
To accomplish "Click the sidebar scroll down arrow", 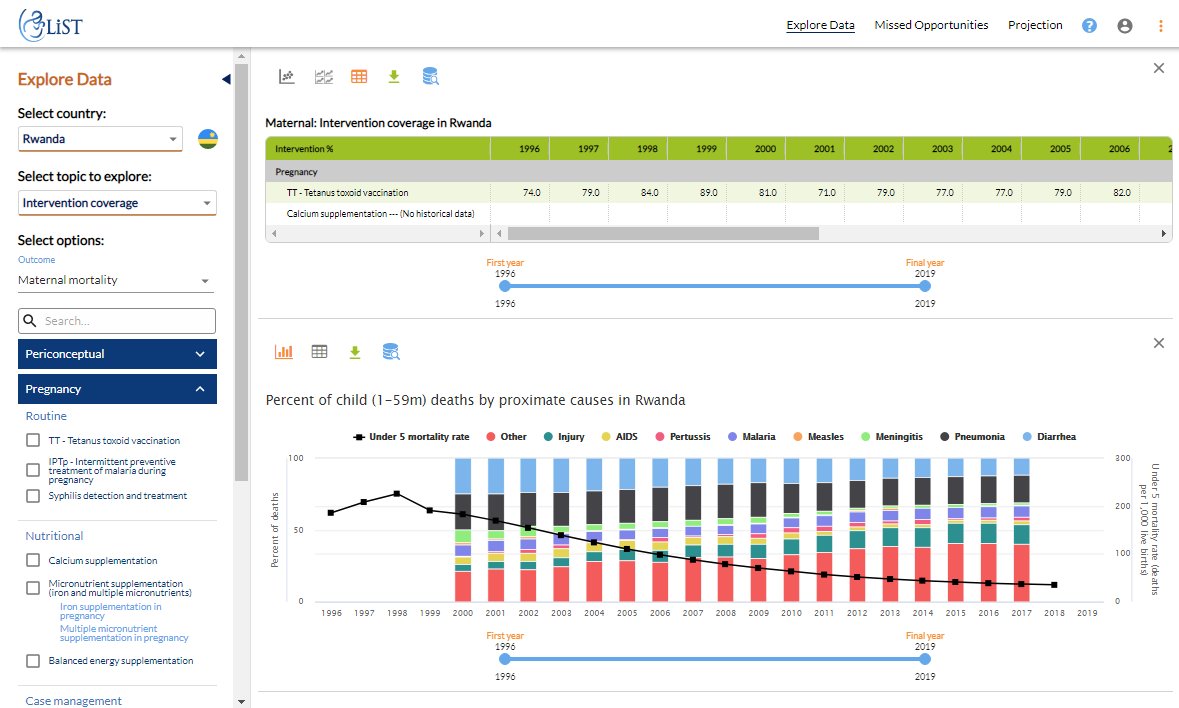I will [241, 702].
